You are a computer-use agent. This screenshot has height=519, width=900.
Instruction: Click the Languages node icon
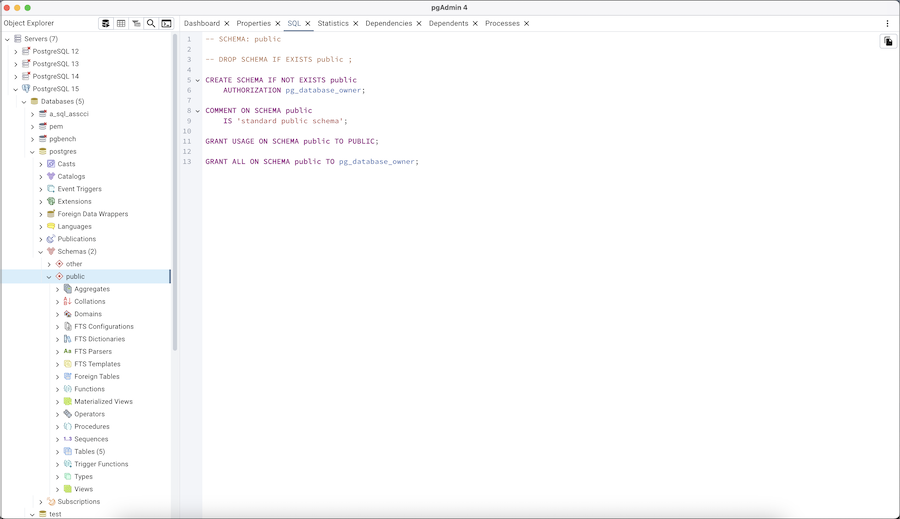(51, 226)
